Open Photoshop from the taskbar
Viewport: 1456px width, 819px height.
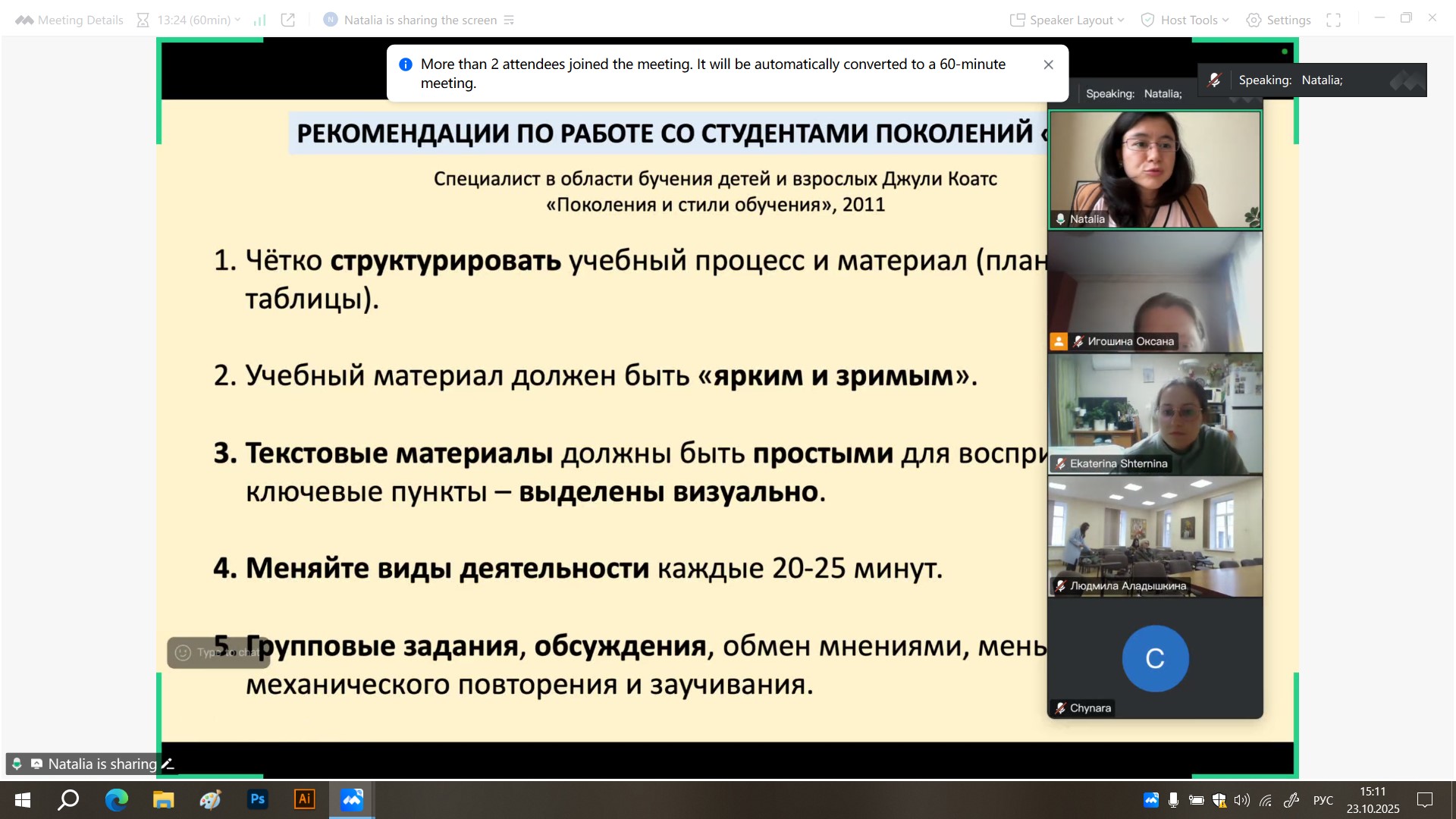coord(258,799)
